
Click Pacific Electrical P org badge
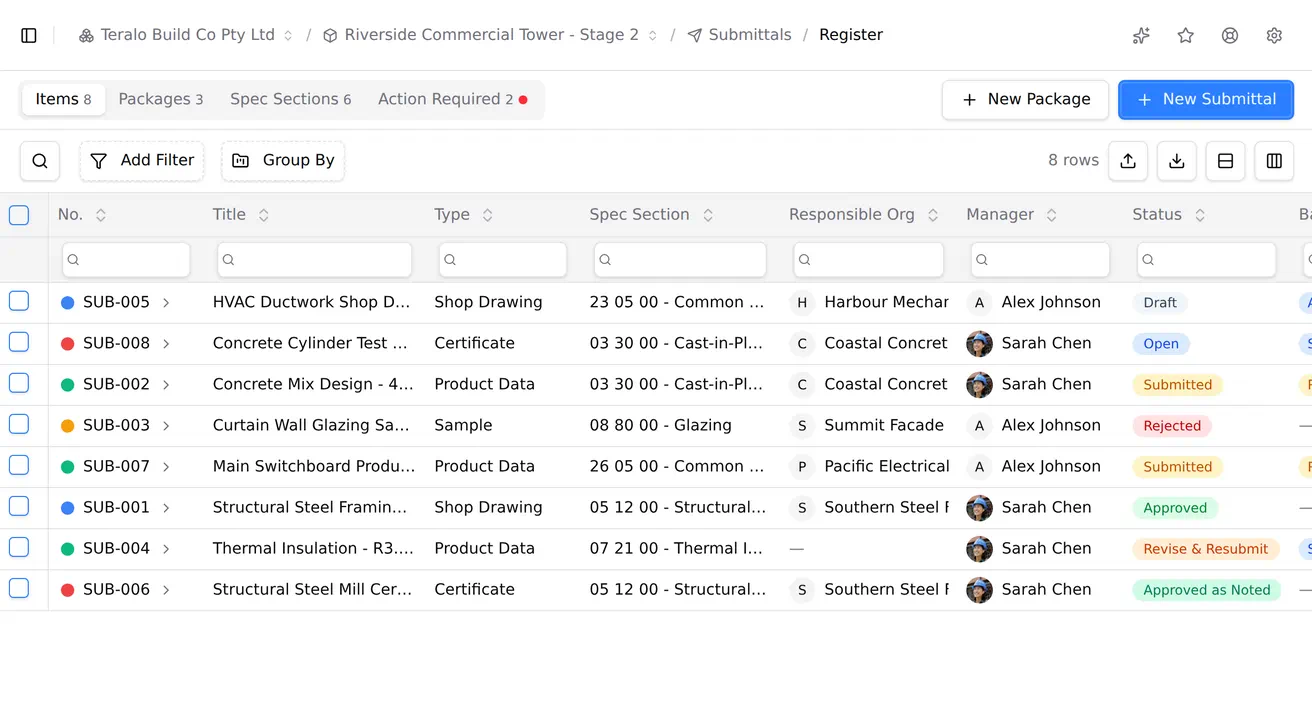[802, 467]
